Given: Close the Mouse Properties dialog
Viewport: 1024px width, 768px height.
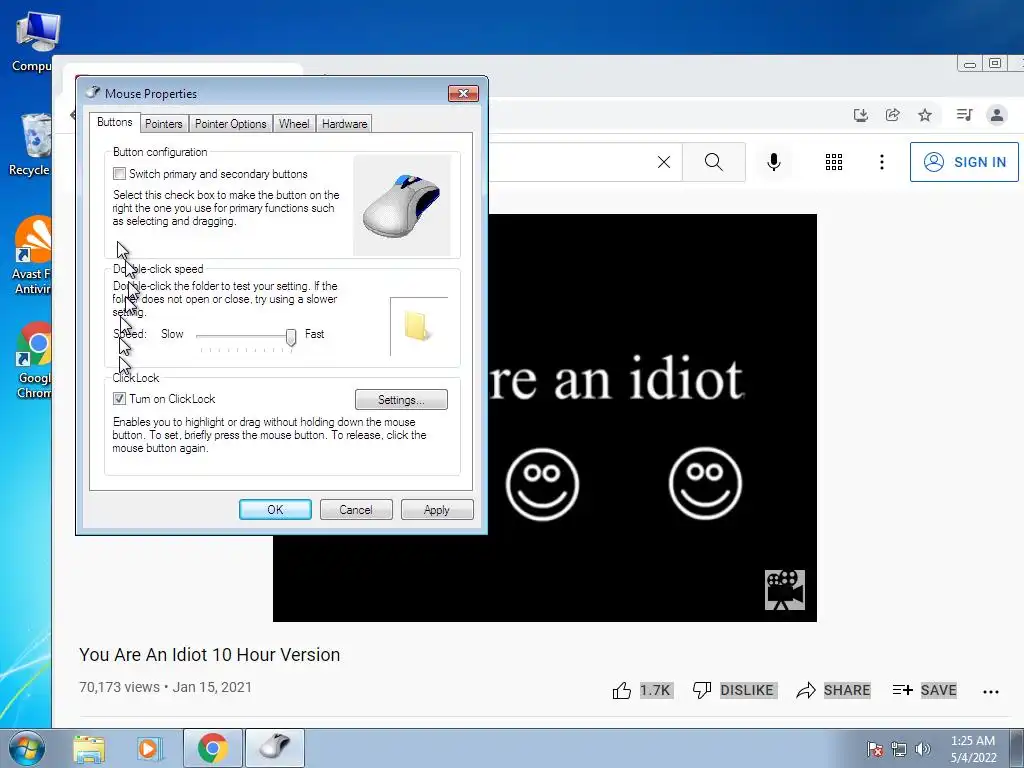Looking at the screenshot, I should 463,93.
